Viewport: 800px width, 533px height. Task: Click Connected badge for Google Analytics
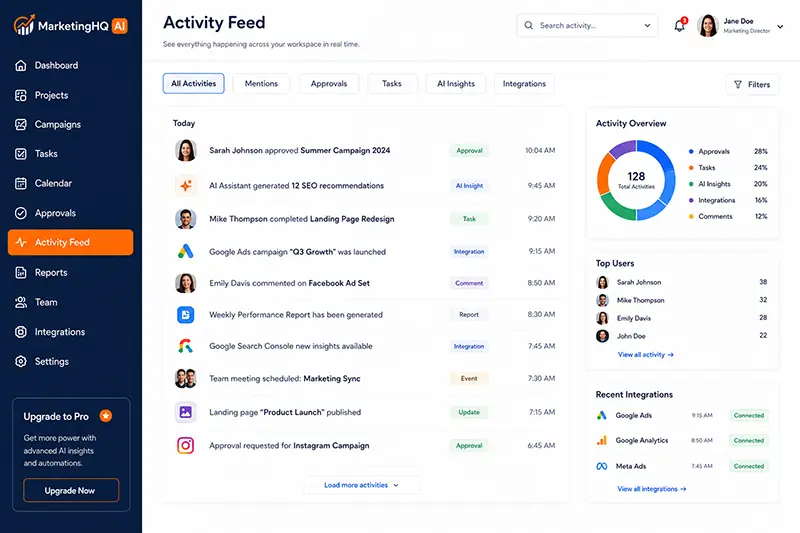click(748, 440)
